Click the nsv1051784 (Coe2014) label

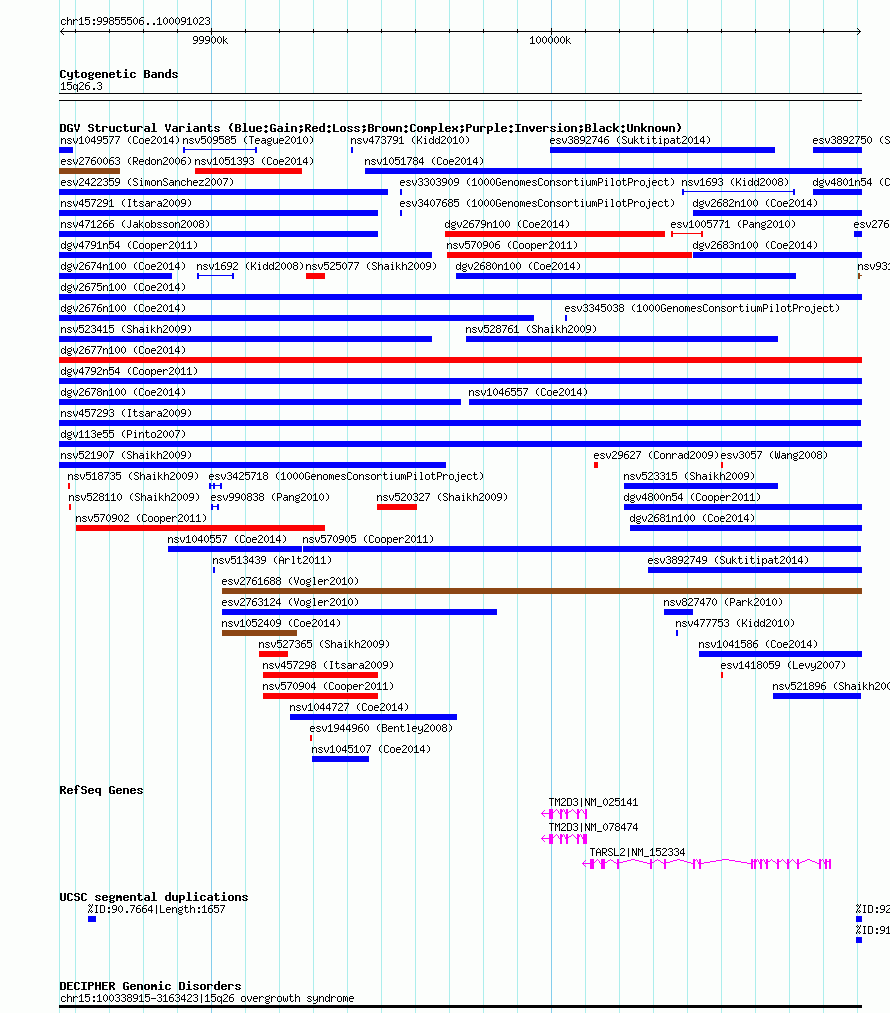point(424,162)
